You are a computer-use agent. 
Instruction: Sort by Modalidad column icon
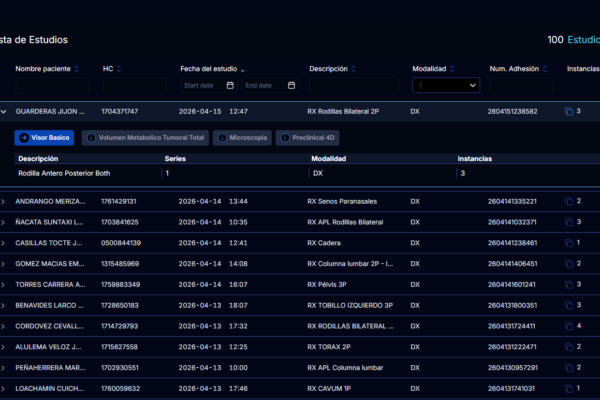click(451, 69)
